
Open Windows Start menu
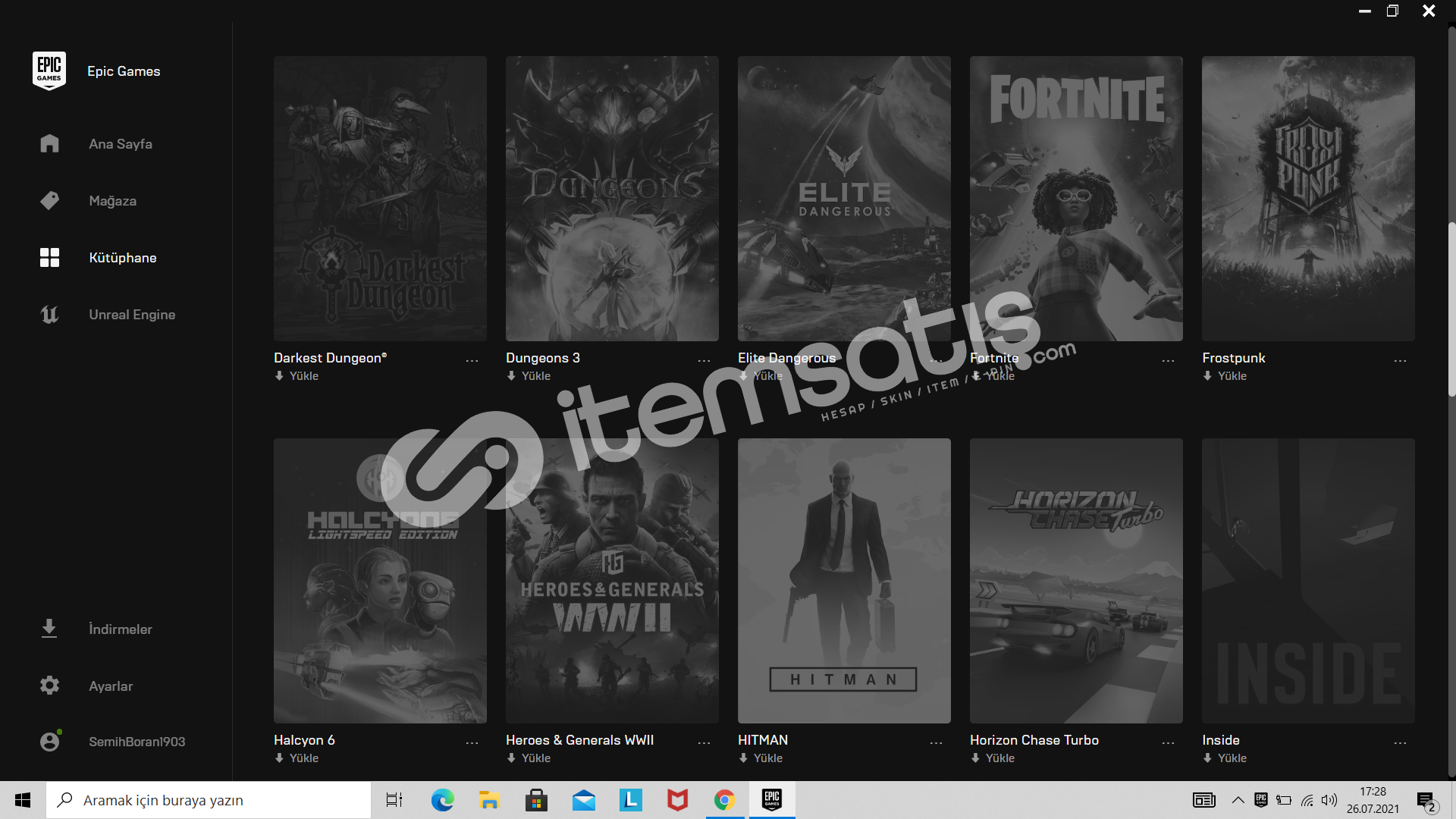pos(23,800)
